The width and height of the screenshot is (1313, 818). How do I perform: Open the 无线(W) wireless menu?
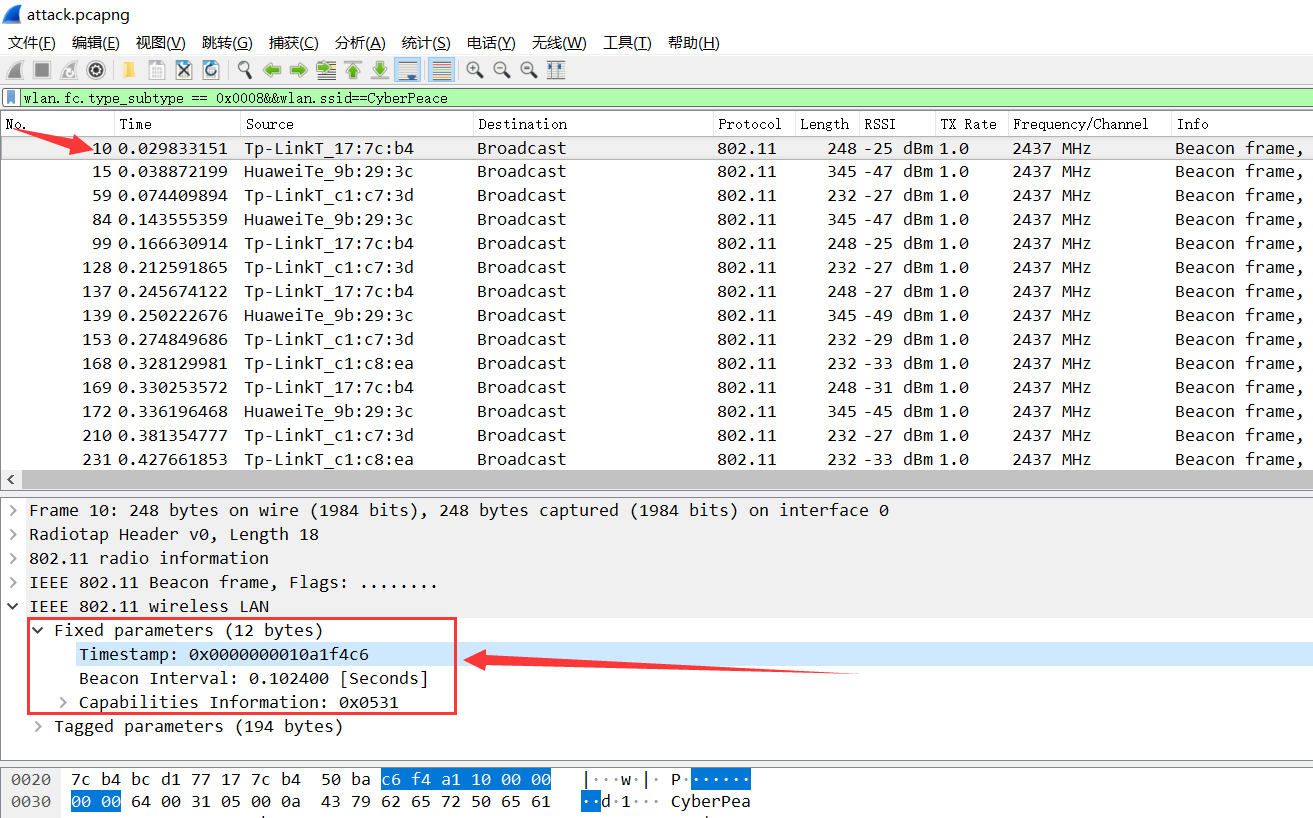pos(559,43)
